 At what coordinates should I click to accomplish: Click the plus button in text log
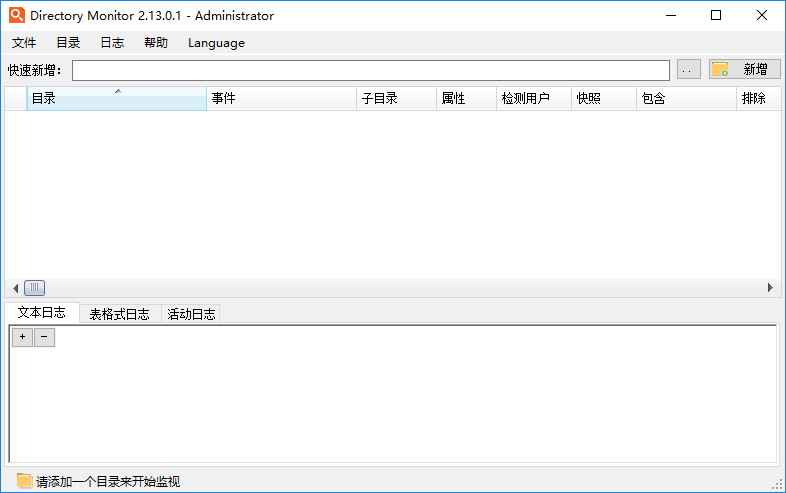(x=22, y=338)
